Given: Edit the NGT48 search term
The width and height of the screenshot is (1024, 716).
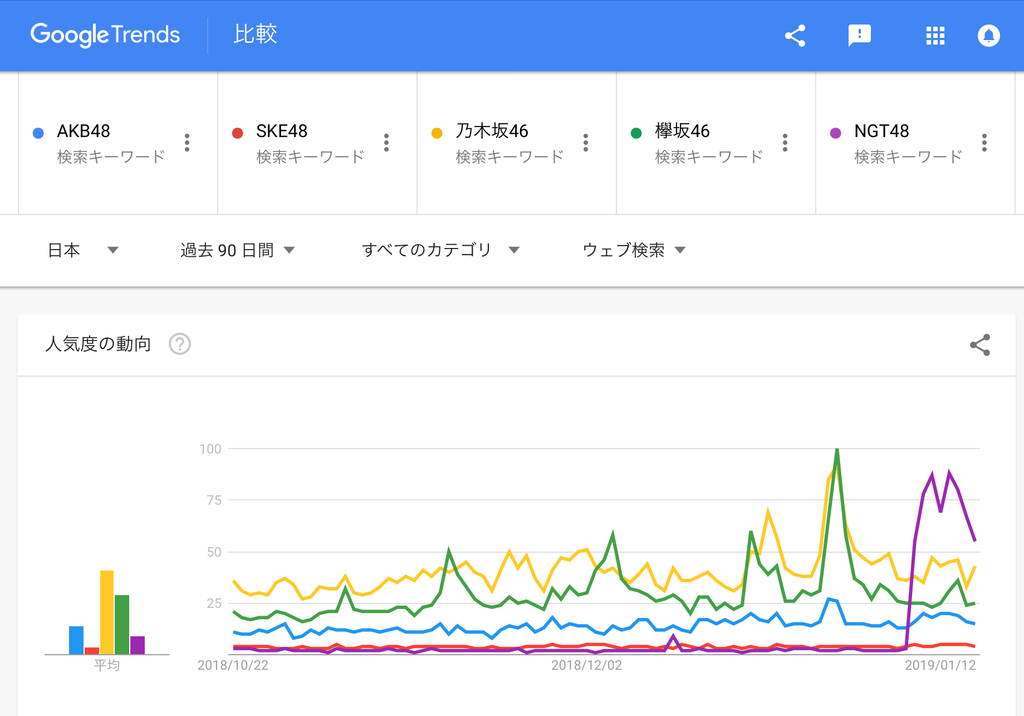Looking at the screenshot, I should point(881,131).
